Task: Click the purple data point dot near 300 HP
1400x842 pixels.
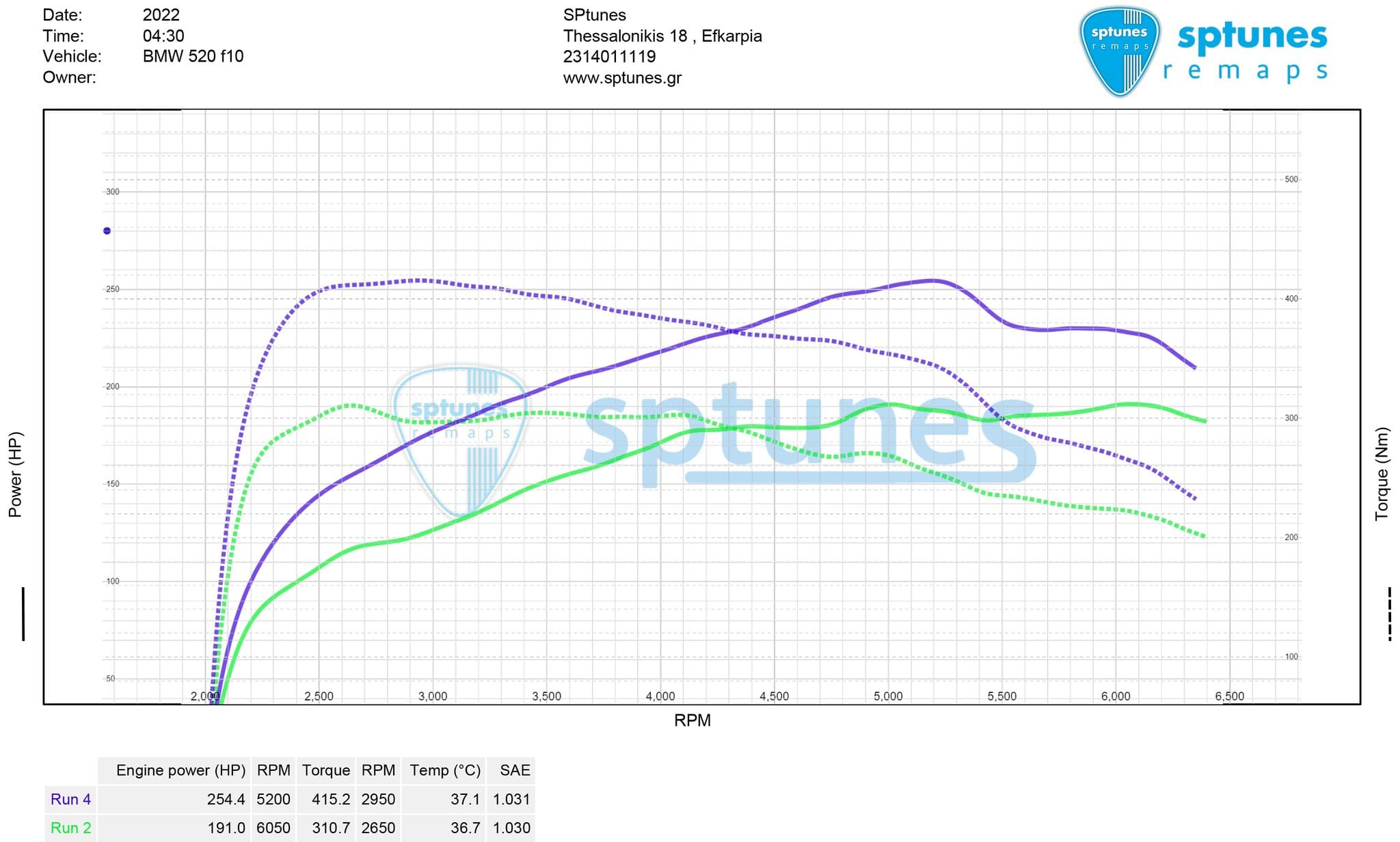Action: (107, 231)
